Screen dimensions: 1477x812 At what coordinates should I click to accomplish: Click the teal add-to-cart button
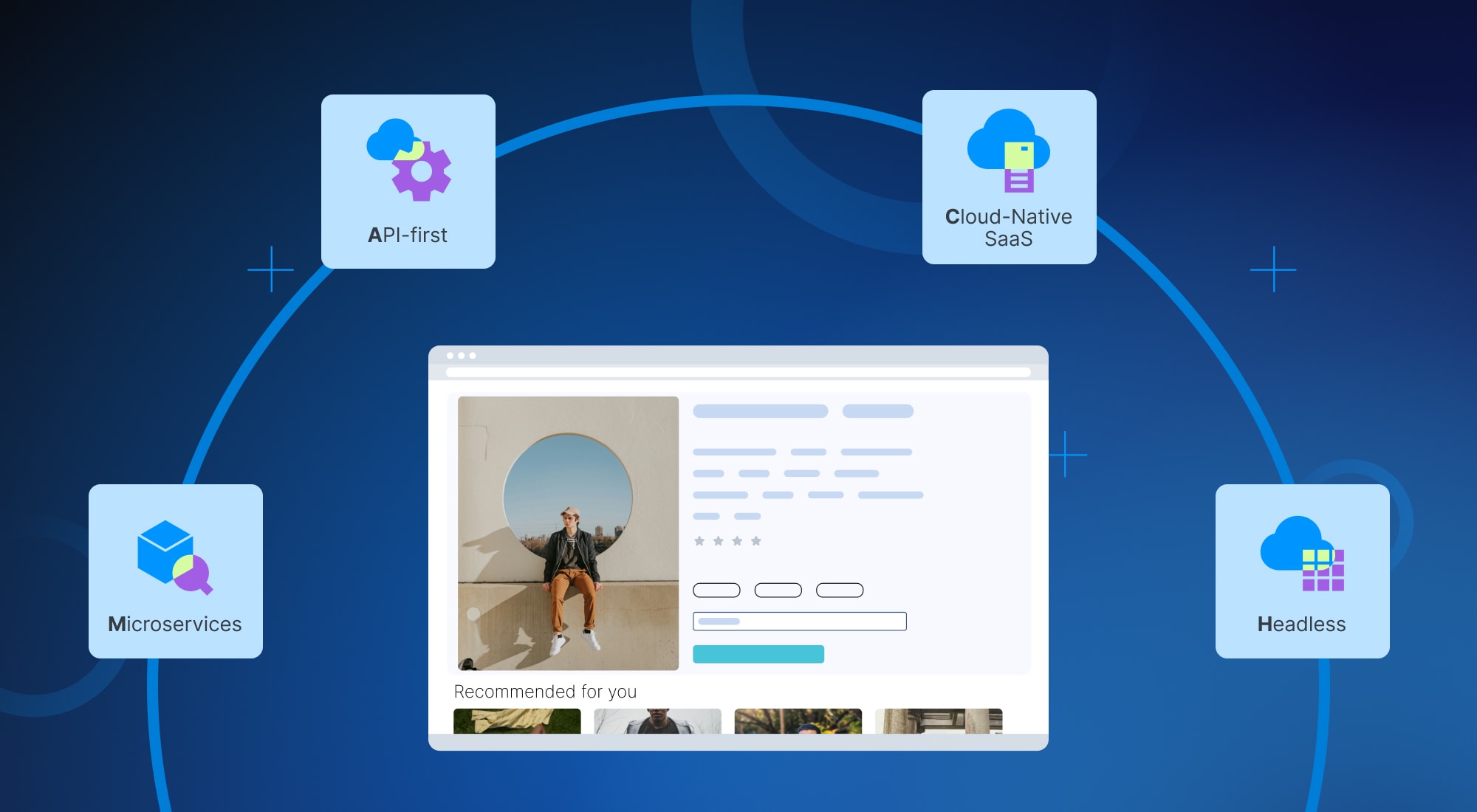[758, 654]
